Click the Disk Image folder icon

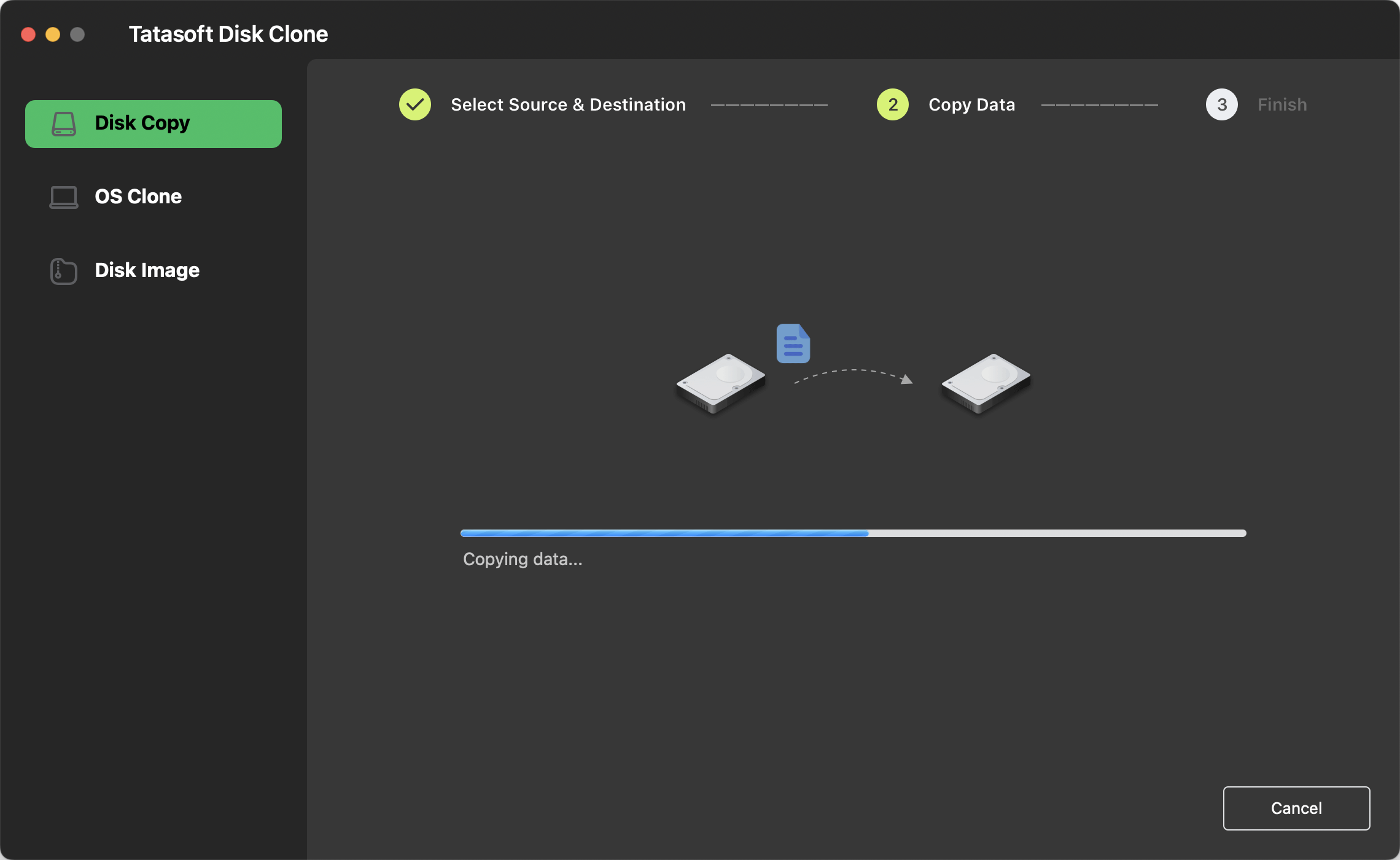pyautogui.click(x=64, y=271)
